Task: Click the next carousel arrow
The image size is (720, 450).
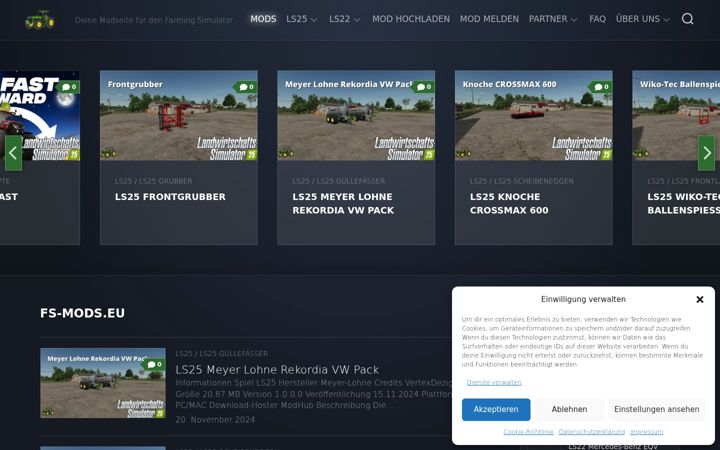Action: 706,153
